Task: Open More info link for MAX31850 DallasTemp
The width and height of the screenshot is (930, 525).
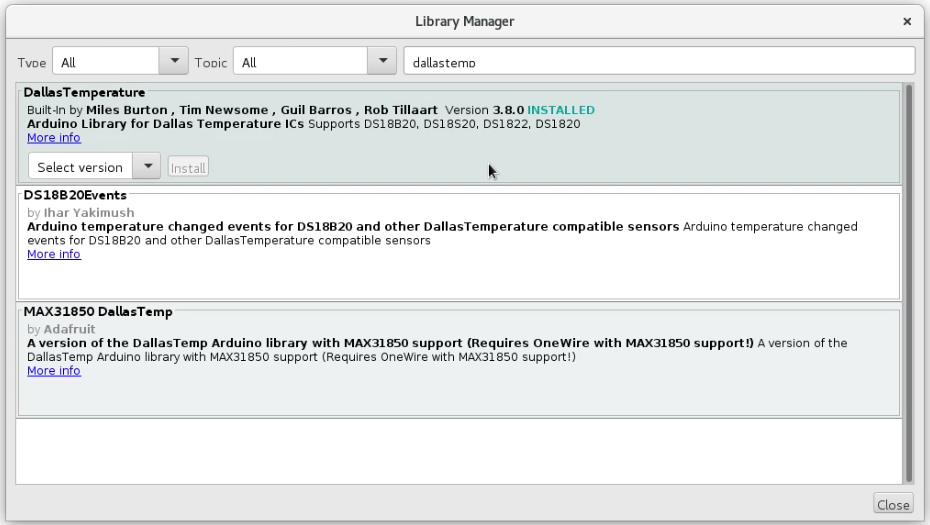Action: (x=54, y=371)
